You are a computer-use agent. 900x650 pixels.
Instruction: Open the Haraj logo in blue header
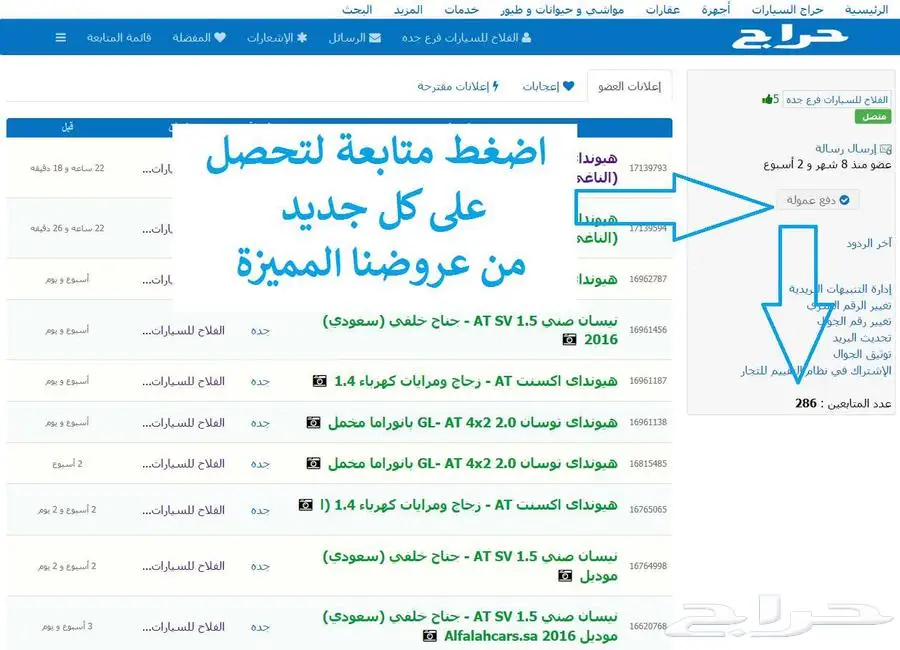(x=790, y=37)
